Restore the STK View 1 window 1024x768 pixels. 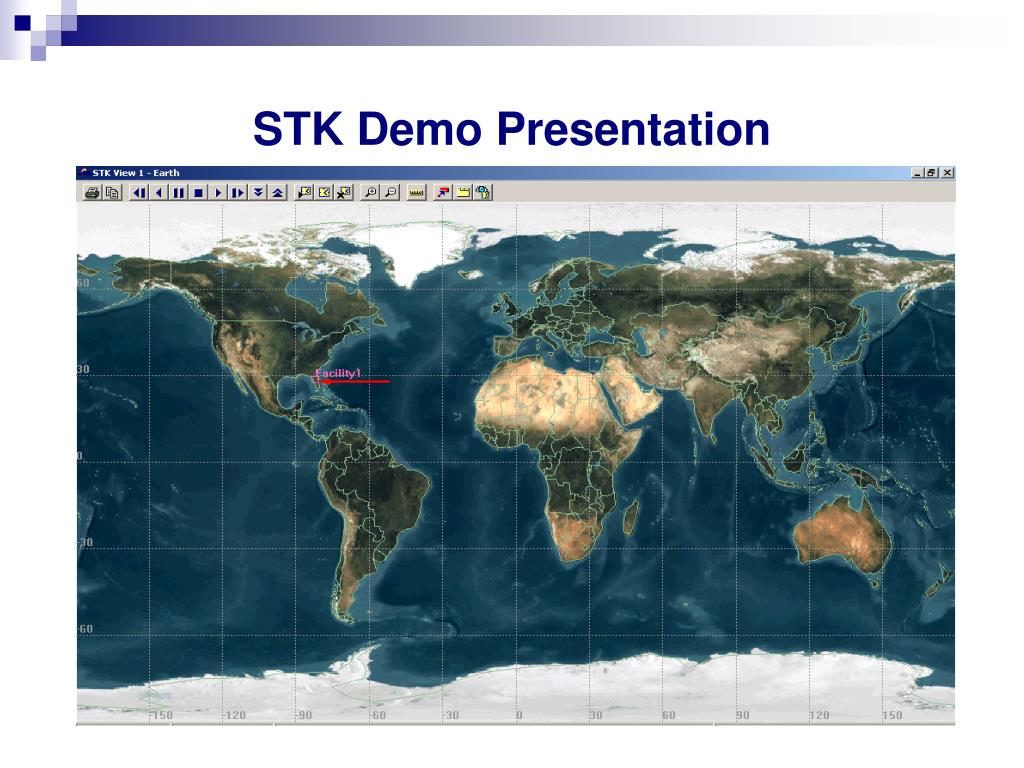tap(931, 173)
